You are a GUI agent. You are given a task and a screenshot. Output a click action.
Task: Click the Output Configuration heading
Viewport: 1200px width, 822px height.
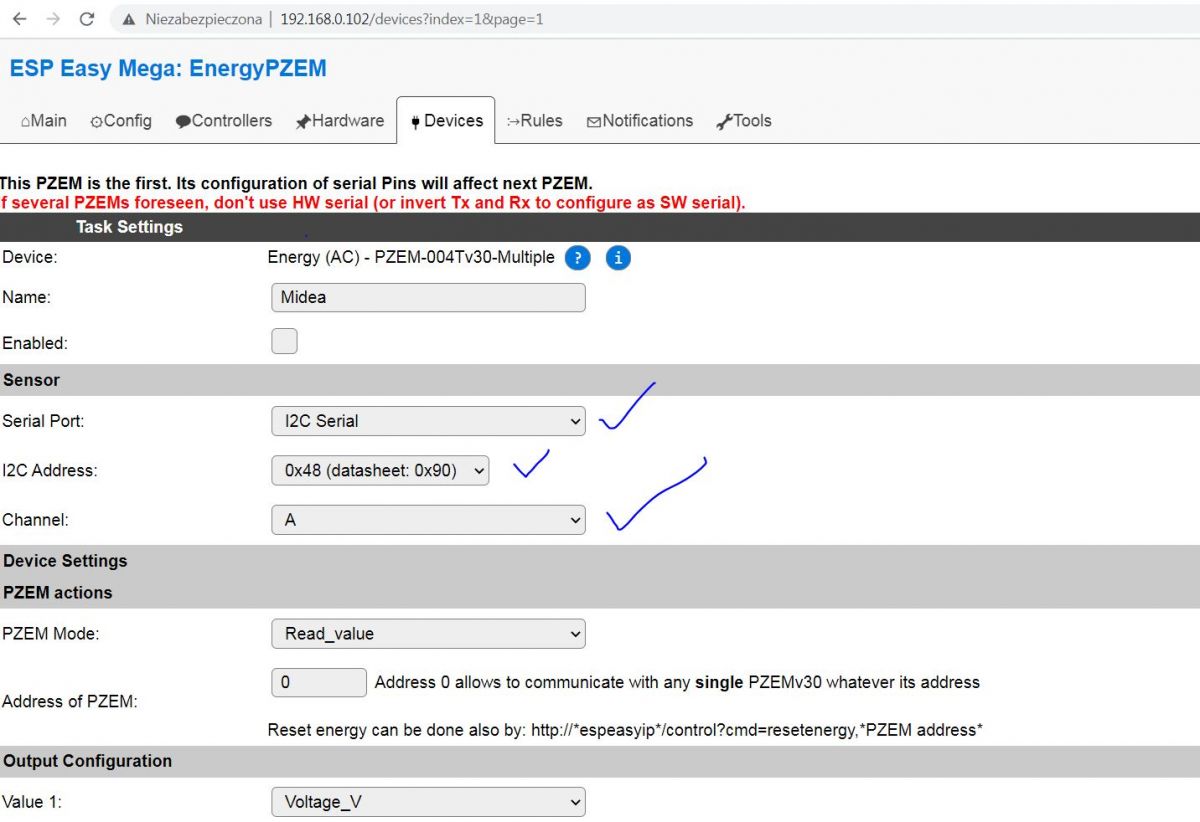pos(88,761)
